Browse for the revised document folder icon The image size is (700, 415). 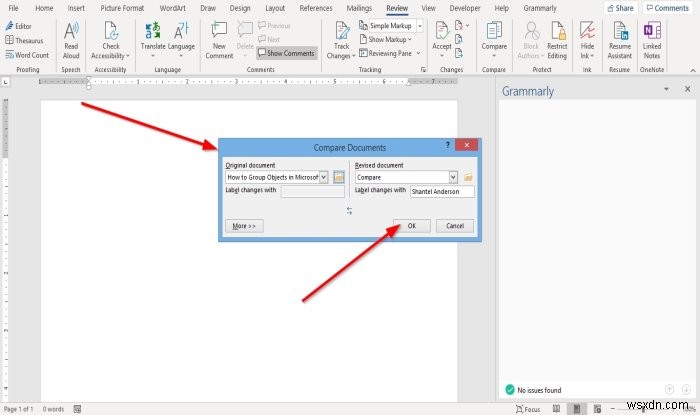[x=468, y=177]
